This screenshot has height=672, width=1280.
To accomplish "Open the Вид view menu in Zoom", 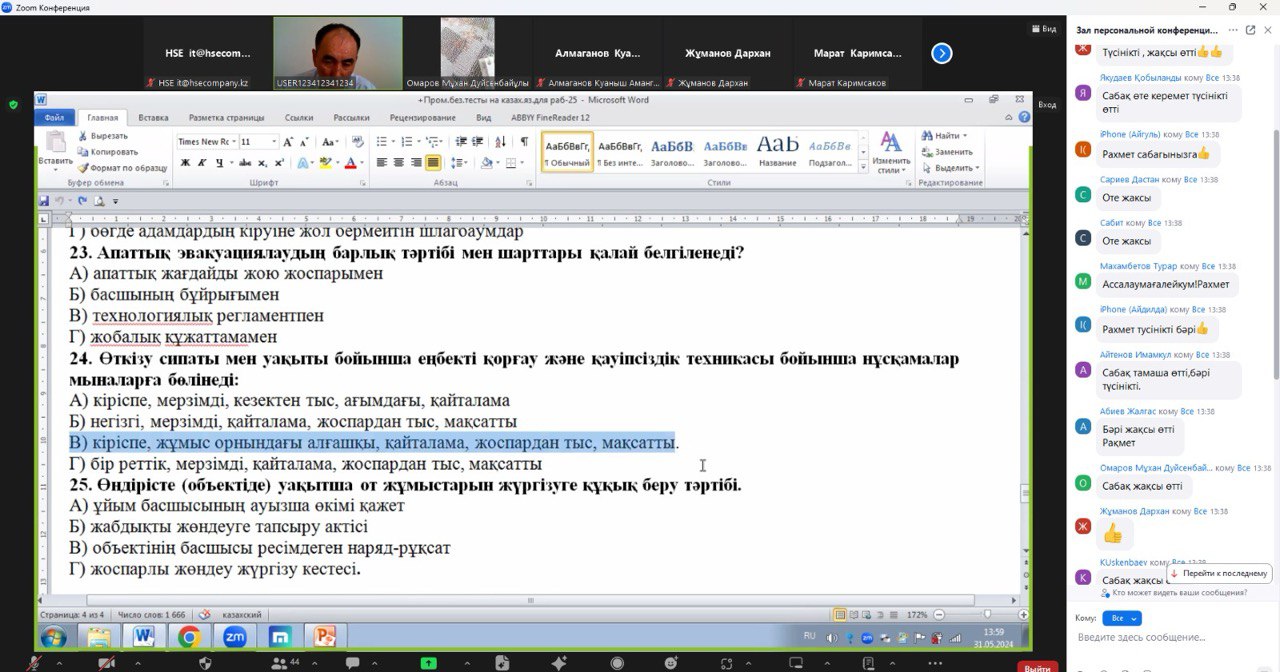I will [1043, 29].
